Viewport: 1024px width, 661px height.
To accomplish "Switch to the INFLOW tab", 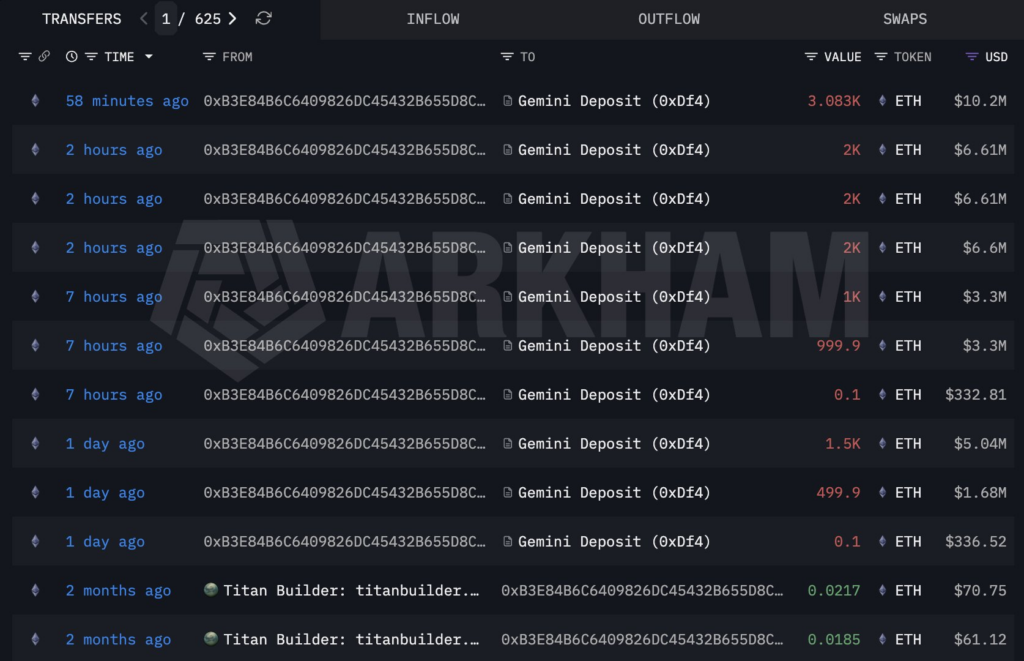I will point(433,19).
